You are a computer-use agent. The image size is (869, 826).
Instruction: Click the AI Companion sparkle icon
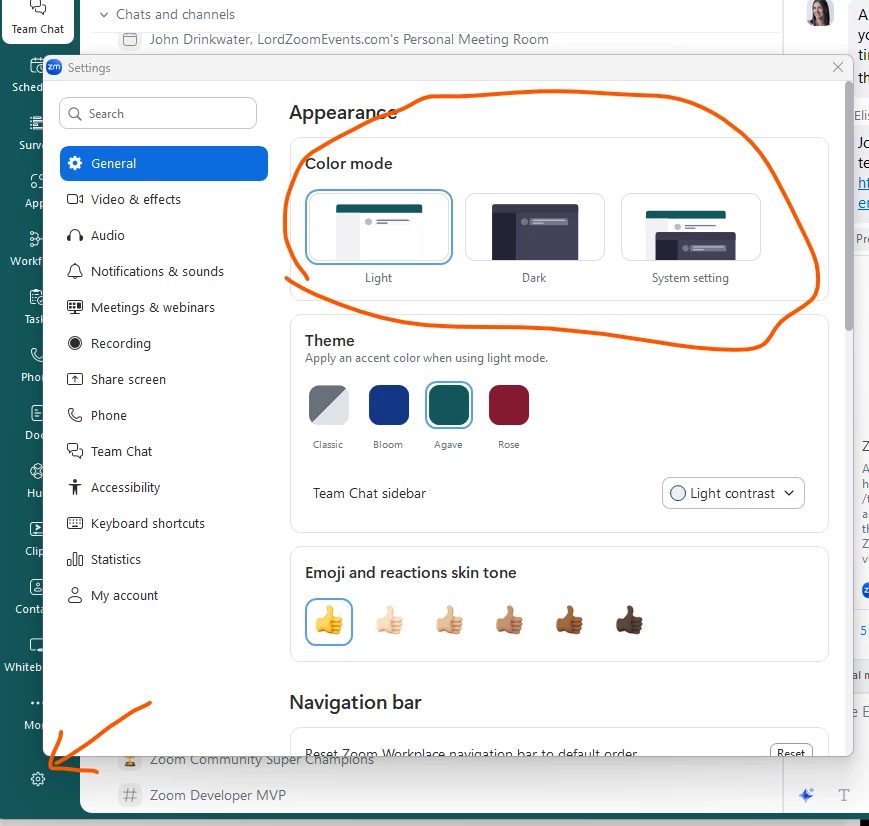click(806, 795)
